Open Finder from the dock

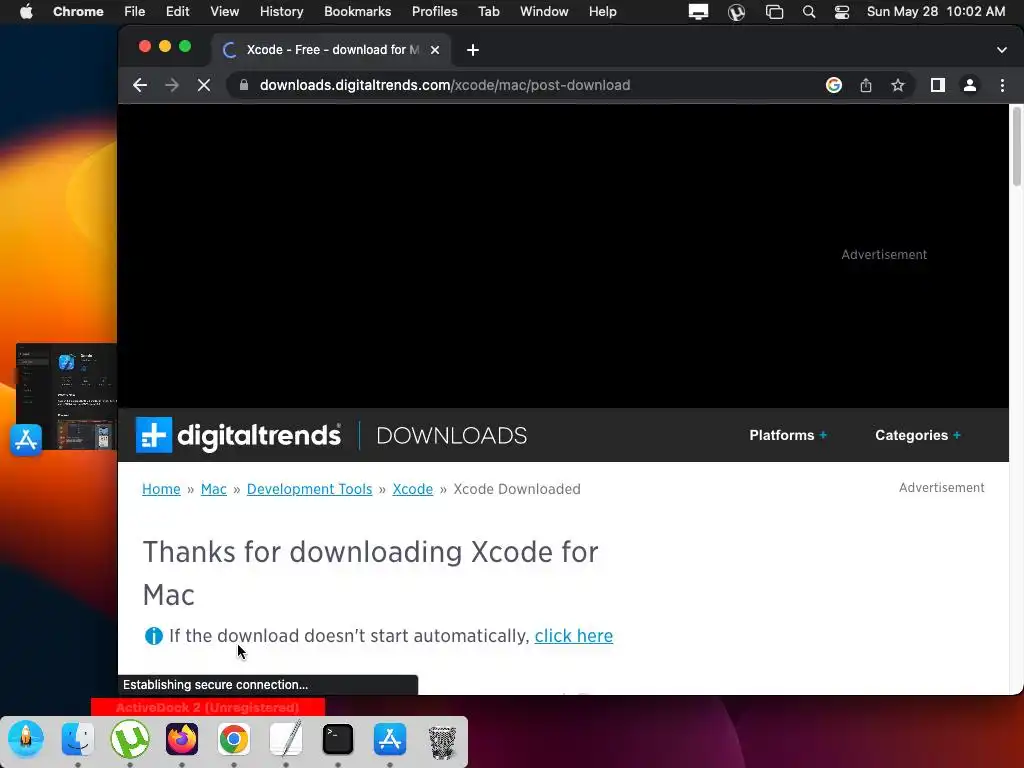[78, 739]
